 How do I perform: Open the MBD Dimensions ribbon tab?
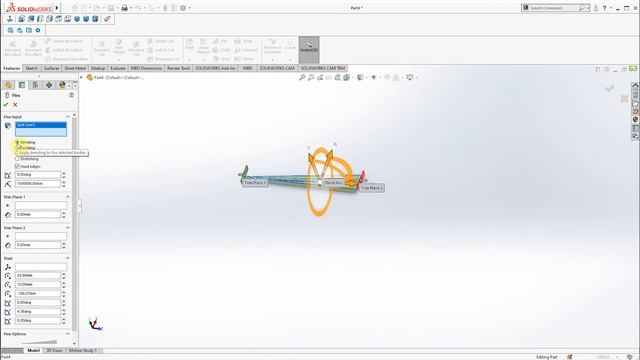pyautogui.click(x=146, y=68)
